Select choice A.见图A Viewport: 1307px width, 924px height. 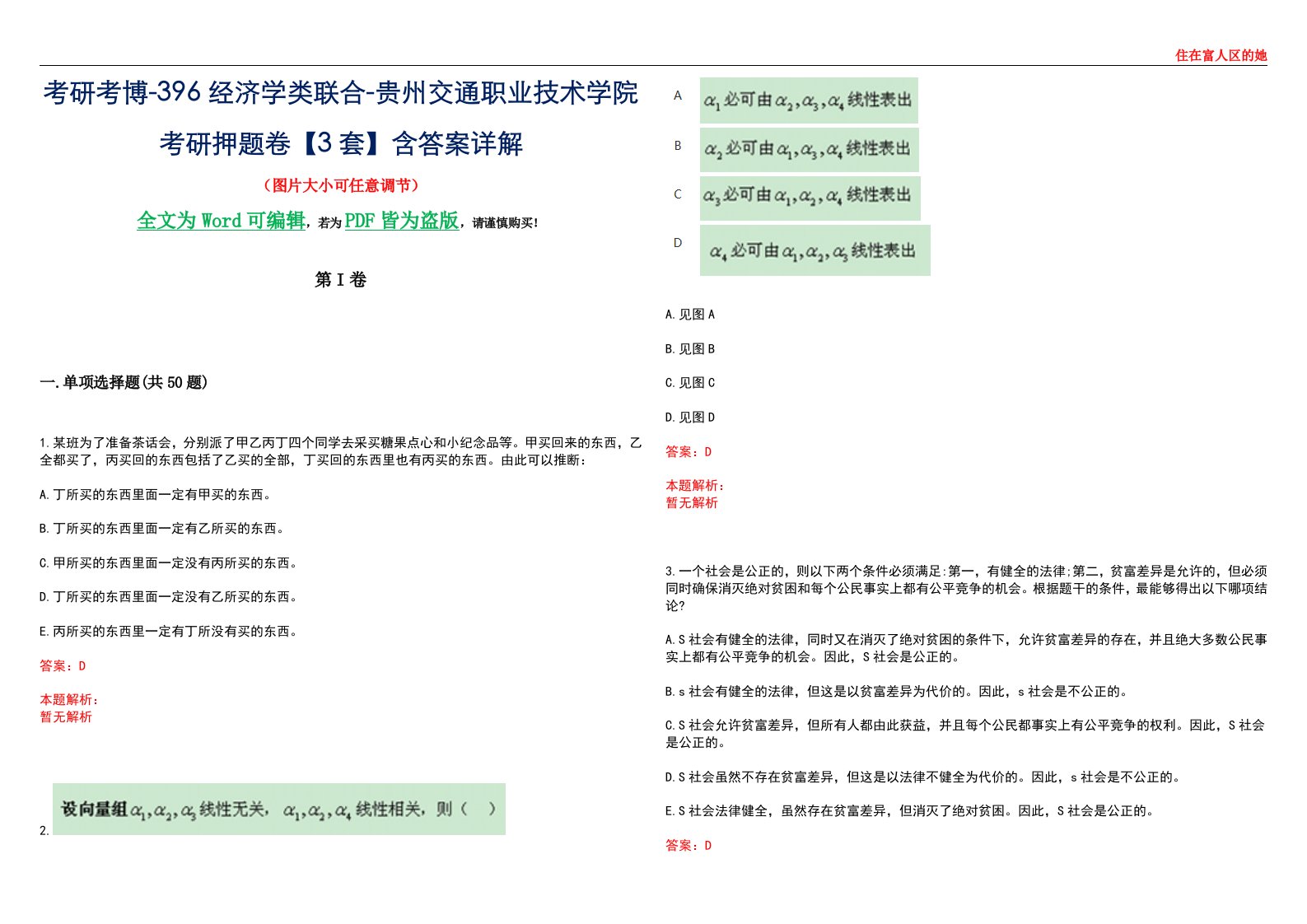pos(690,315)
